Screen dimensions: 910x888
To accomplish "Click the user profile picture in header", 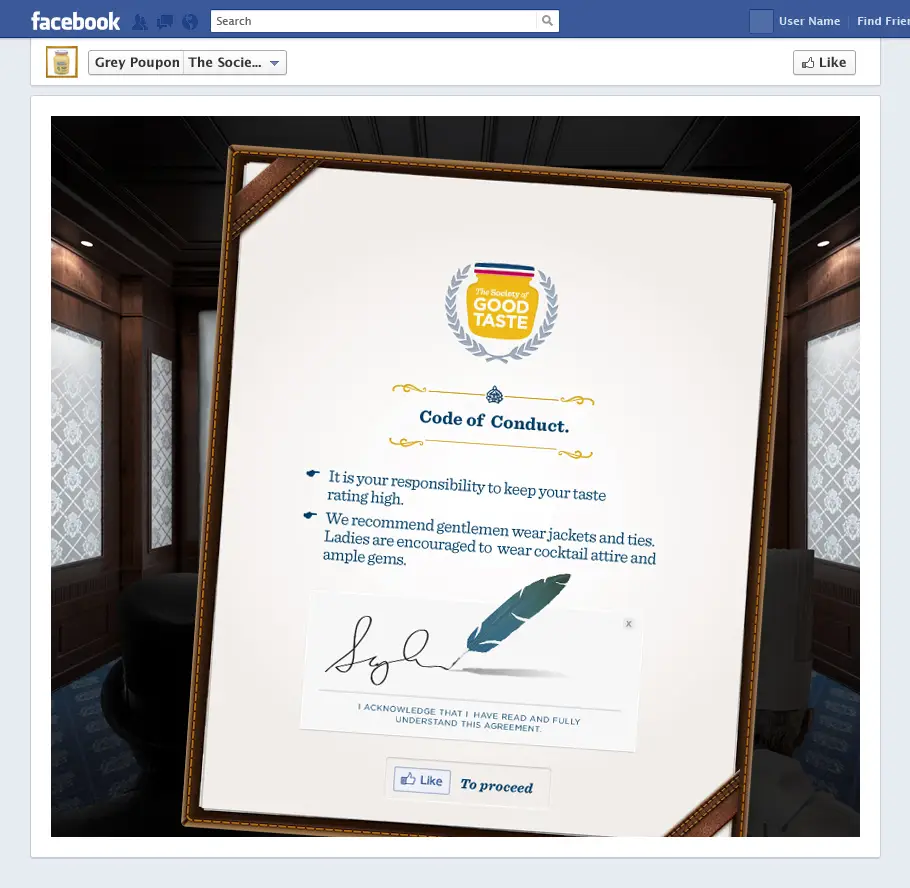I will pyautogui.click(x=761, y=21).
